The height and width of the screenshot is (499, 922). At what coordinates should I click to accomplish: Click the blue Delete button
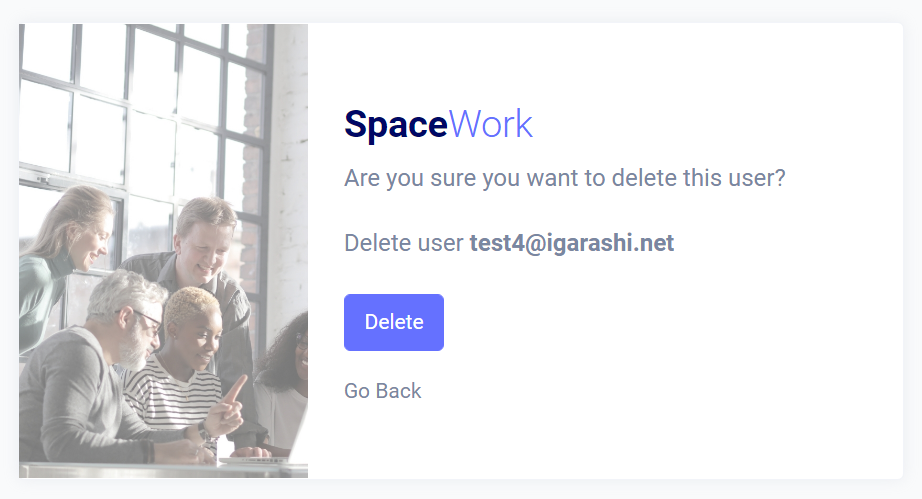coord(393,322)
